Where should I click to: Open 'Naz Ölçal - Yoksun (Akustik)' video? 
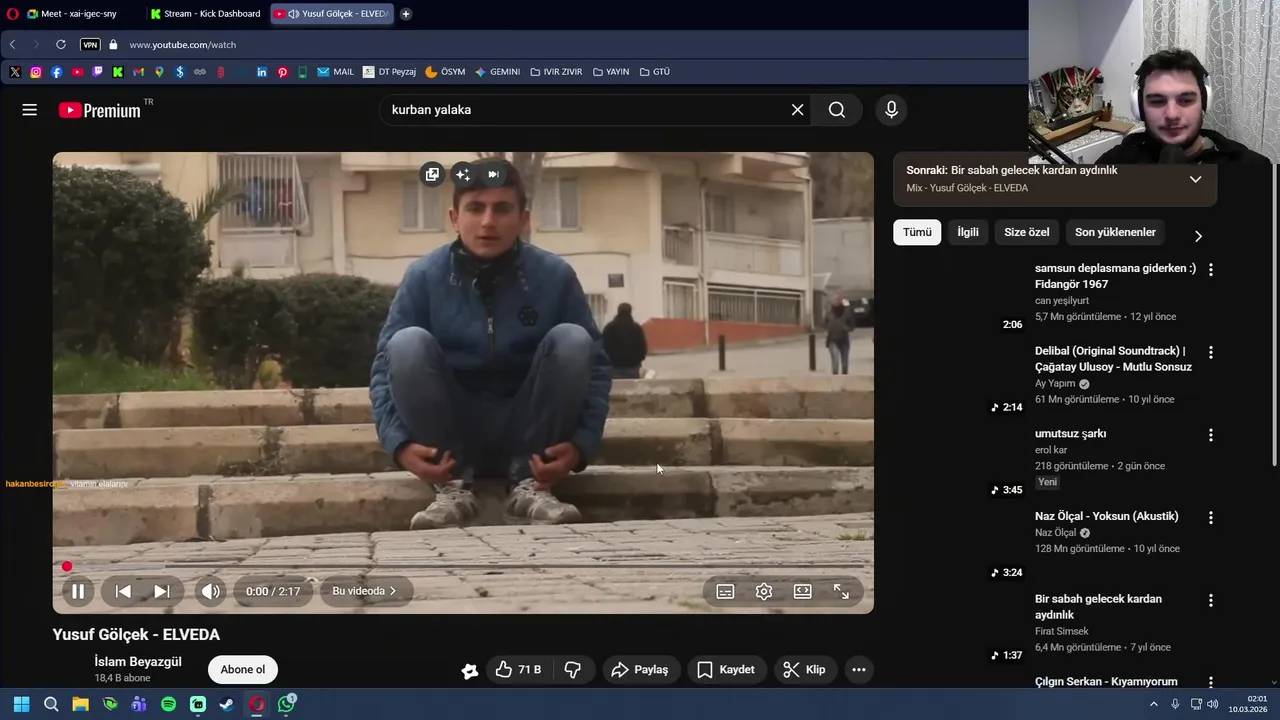pos(1106,517)
